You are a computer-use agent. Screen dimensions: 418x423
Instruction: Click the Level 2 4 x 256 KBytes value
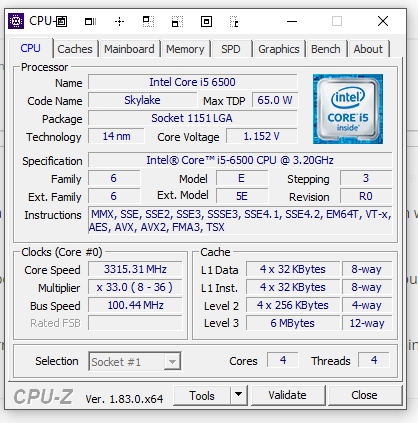click(x=293, y=305)
